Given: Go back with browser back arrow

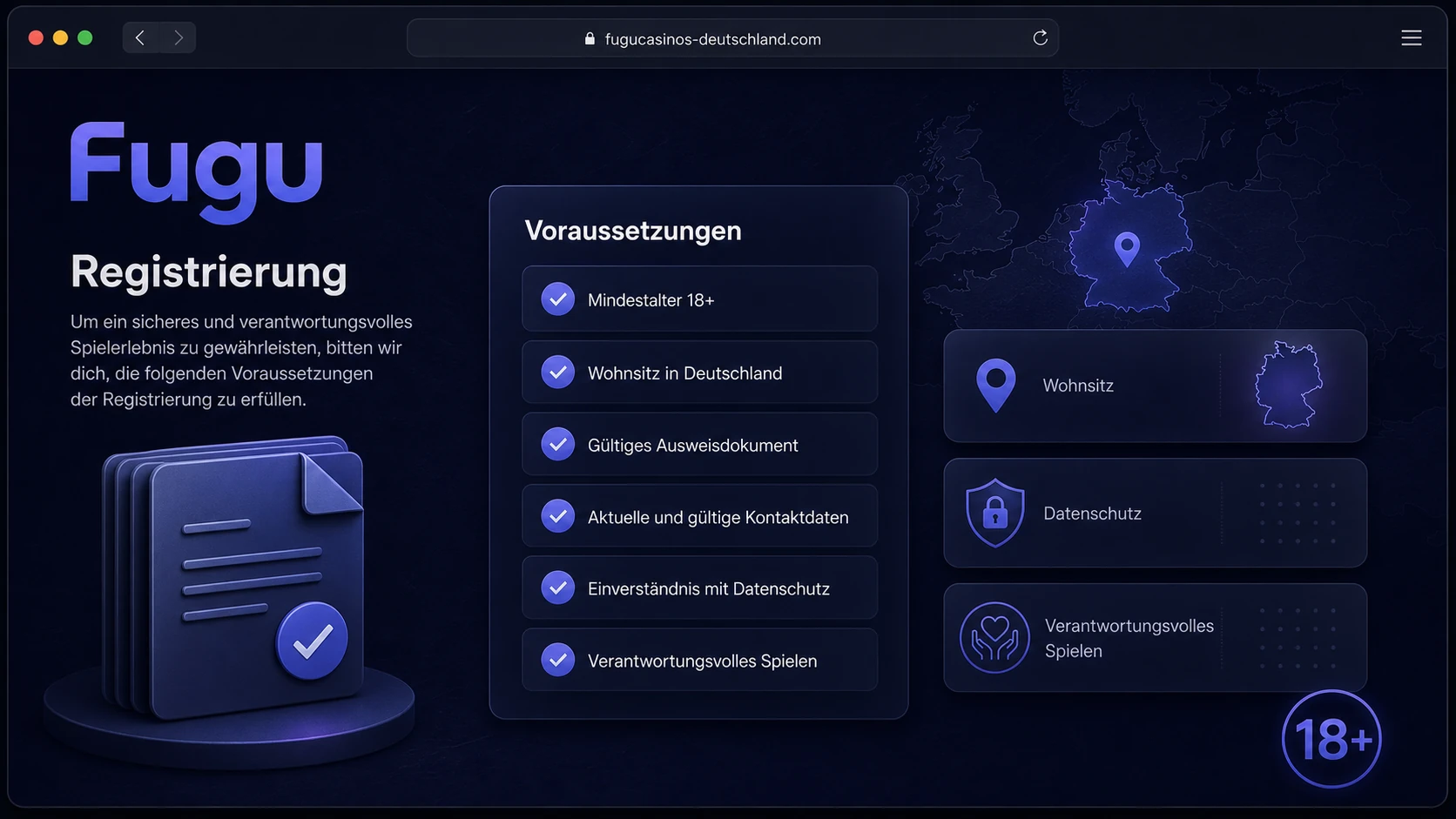Looking at the screenshot, I should 140,37.
